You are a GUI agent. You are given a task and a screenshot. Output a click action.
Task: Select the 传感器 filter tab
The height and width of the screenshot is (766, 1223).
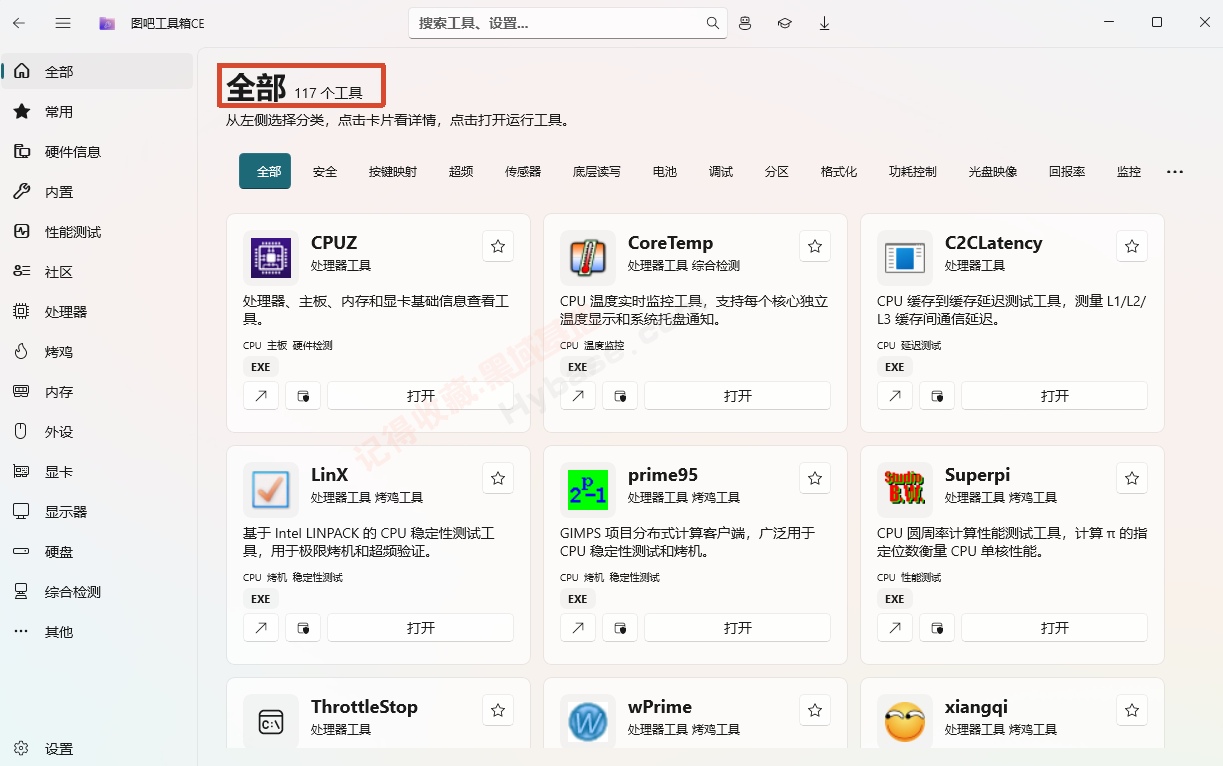[x=523, y=171]
